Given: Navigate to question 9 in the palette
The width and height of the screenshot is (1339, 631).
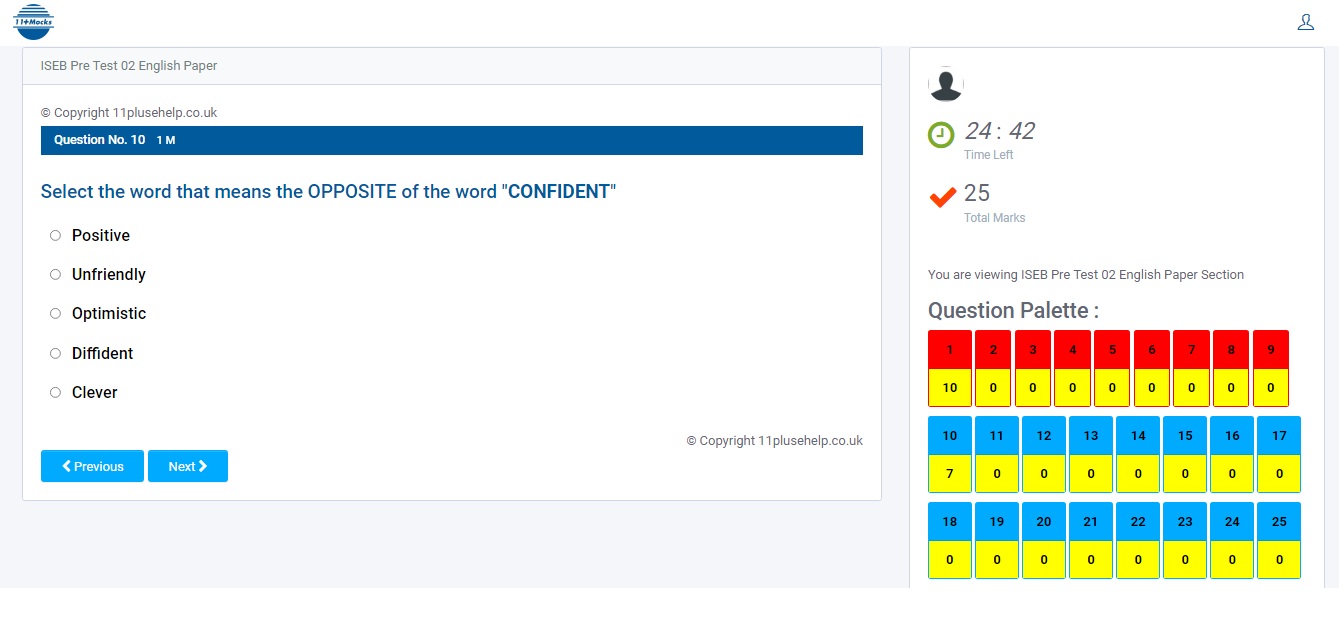Looking at the screenshot, I should pos(1270,350).
